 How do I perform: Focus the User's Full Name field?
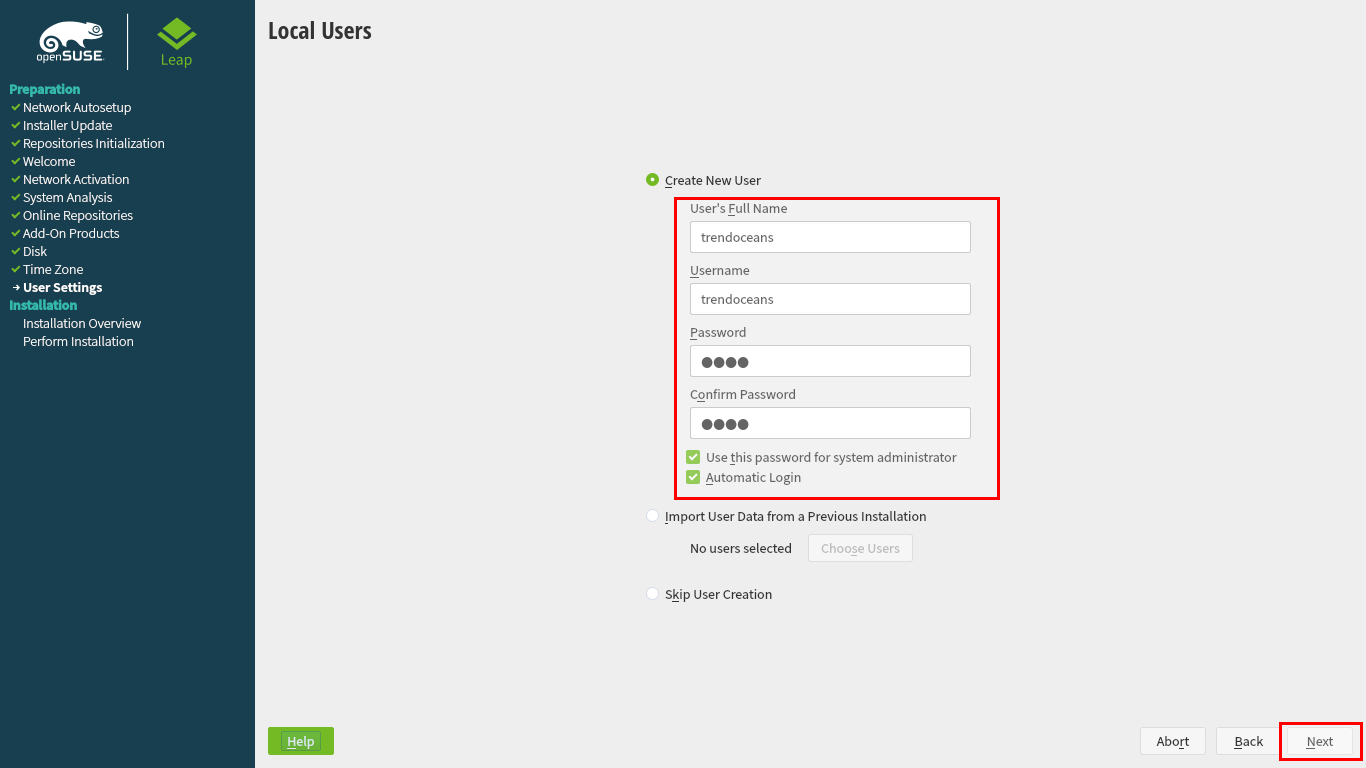click(830, 237)
